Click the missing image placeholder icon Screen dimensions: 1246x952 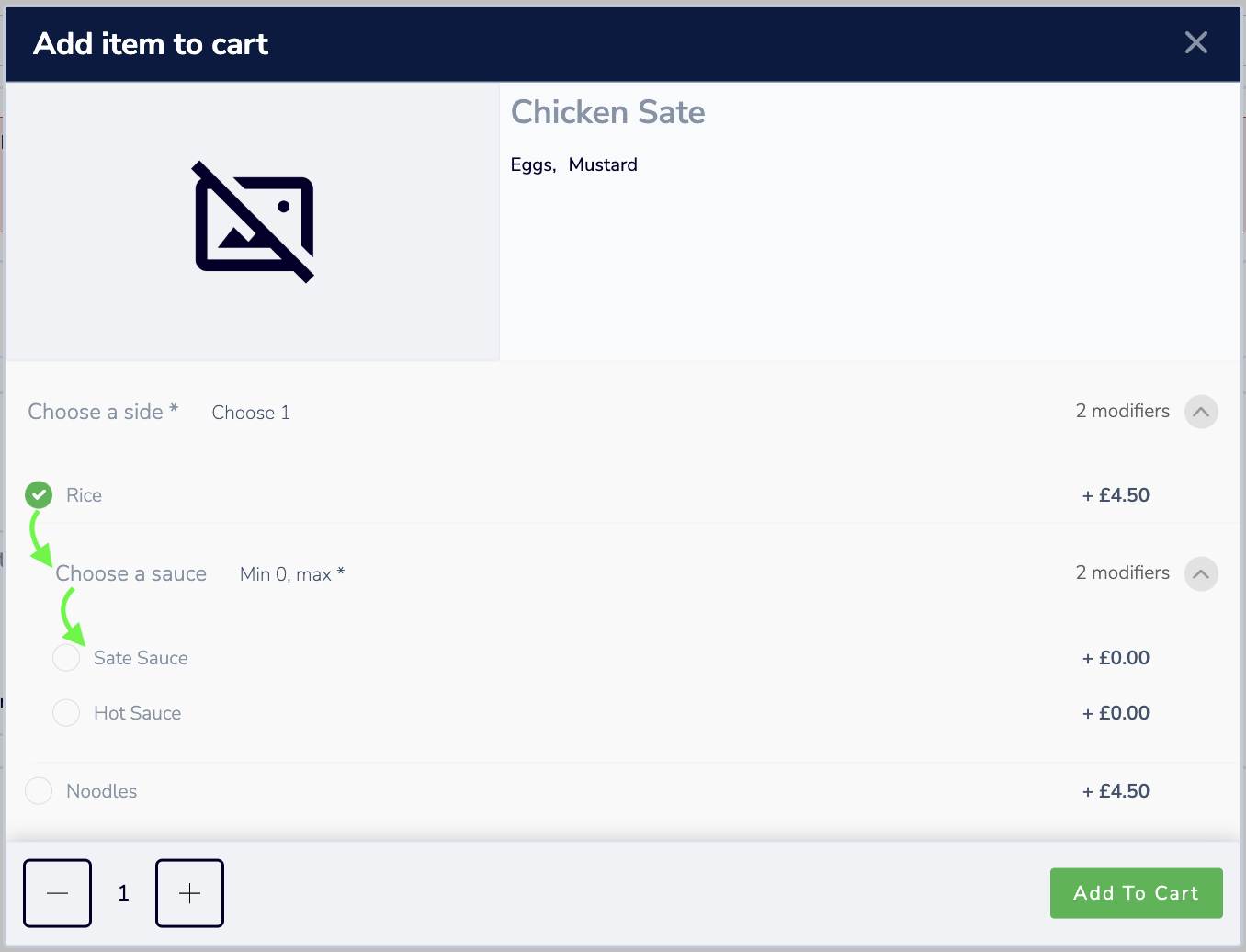click(x=254, y=222)
